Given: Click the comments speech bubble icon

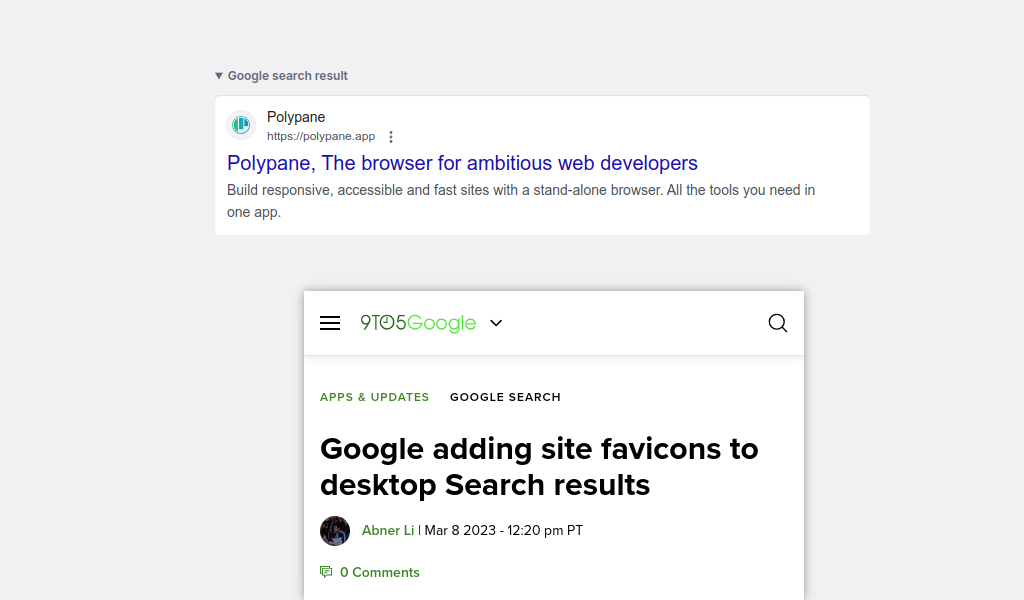Looking at the screenshot, I should 326,572.
